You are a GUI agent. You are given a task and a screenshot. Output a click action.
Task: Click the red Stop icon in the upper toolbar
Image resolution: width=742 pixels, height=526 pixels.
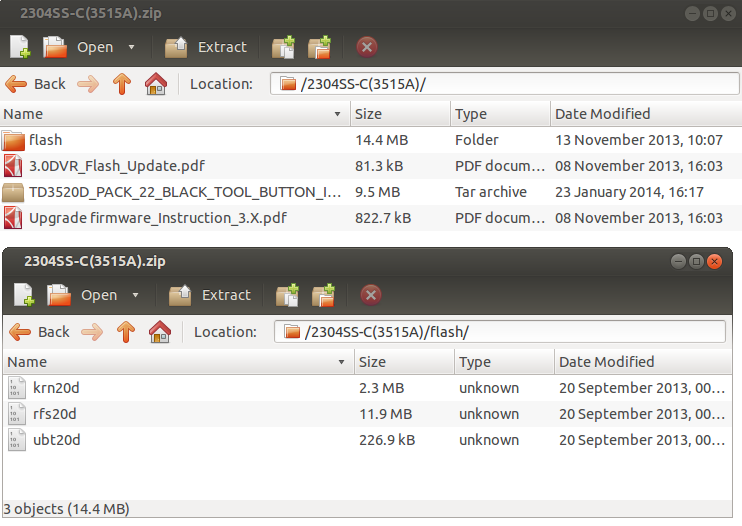(366, 47)
